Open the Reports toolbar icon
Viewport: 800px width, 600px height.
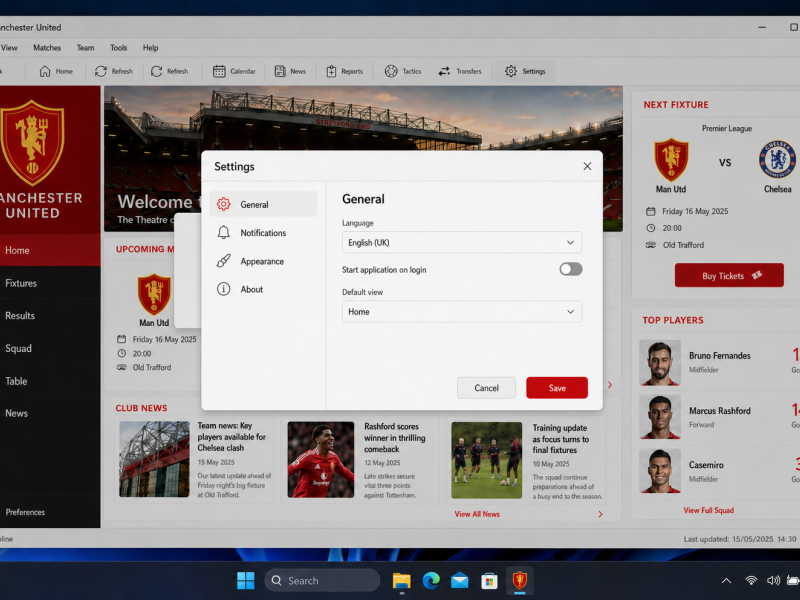click(x=331, y=71)
